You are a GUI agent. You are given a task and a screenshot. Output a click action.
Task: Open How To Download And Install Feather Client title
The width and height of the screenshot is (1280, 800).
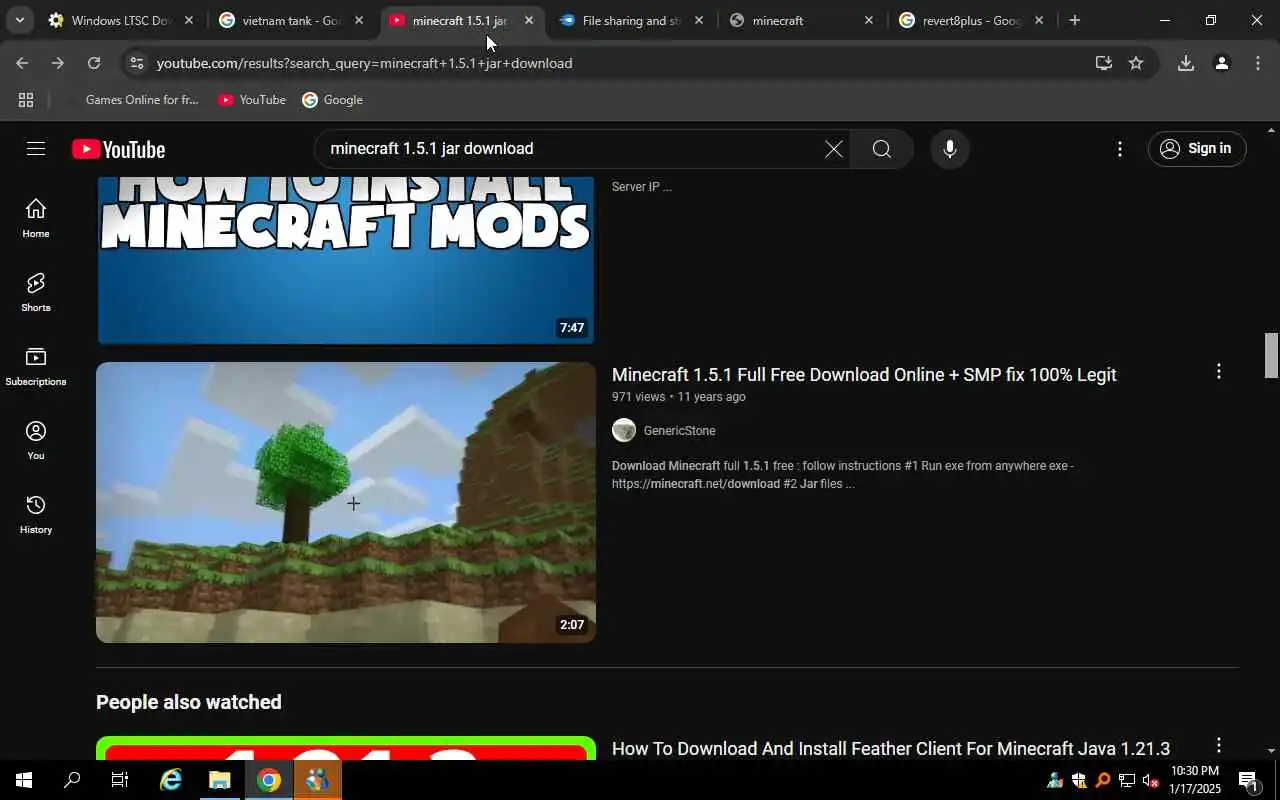click(x=890, y=748)
